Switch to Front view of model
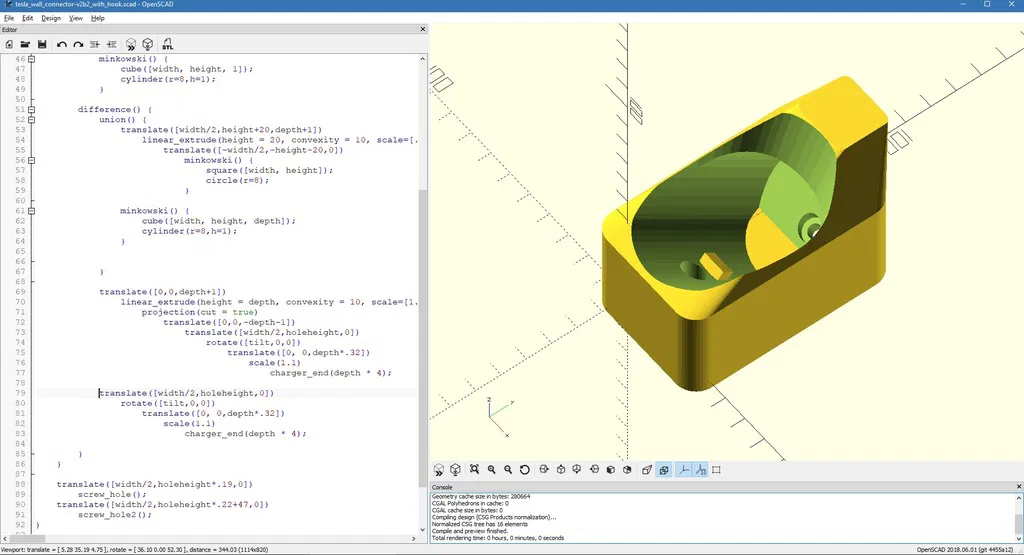Viewport: 1024px width, 555px height. [611, 469]
